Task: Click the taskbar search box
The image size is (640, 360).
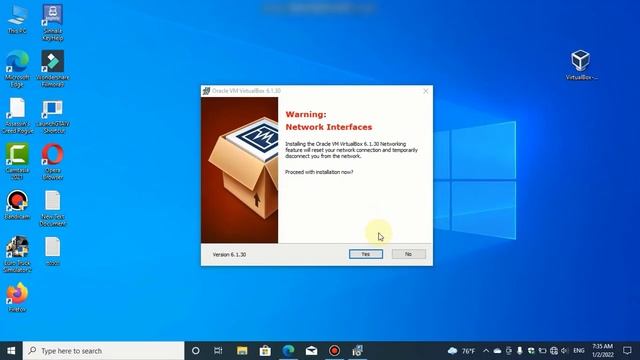Action: click(104, 351)
